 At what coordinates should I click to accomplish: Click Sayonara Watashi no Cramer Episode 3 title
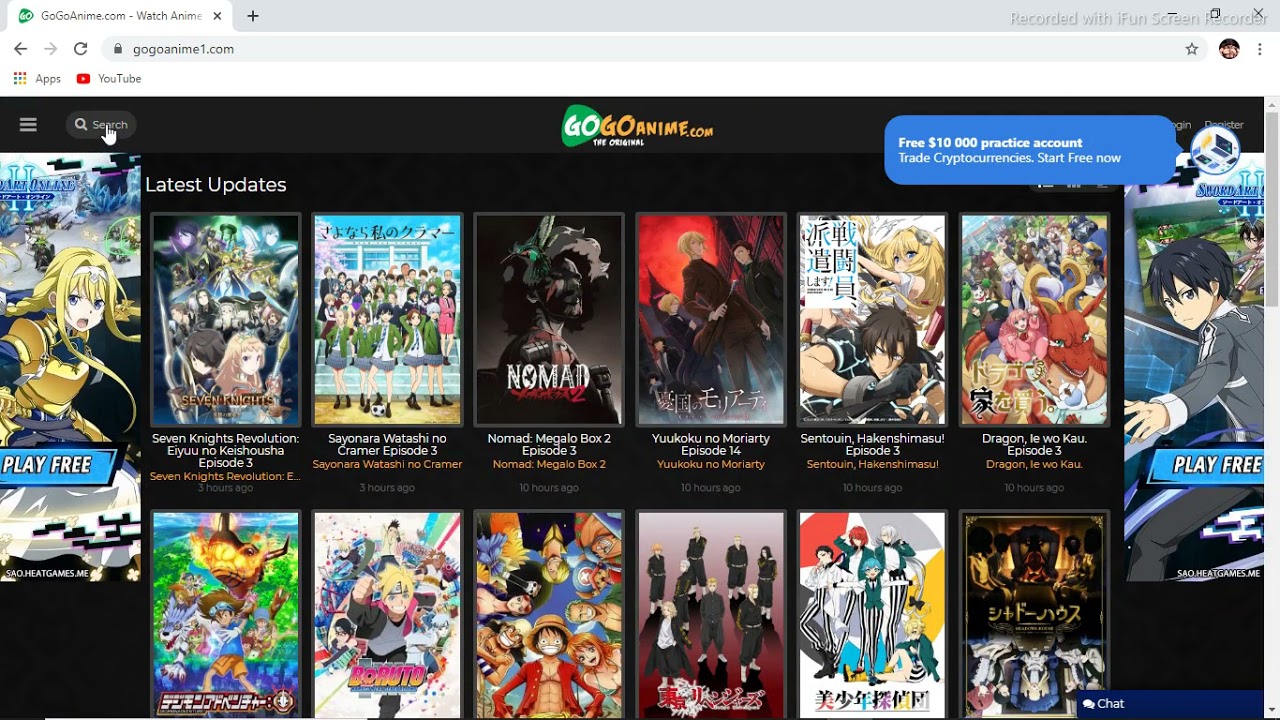tap(388, 444)
